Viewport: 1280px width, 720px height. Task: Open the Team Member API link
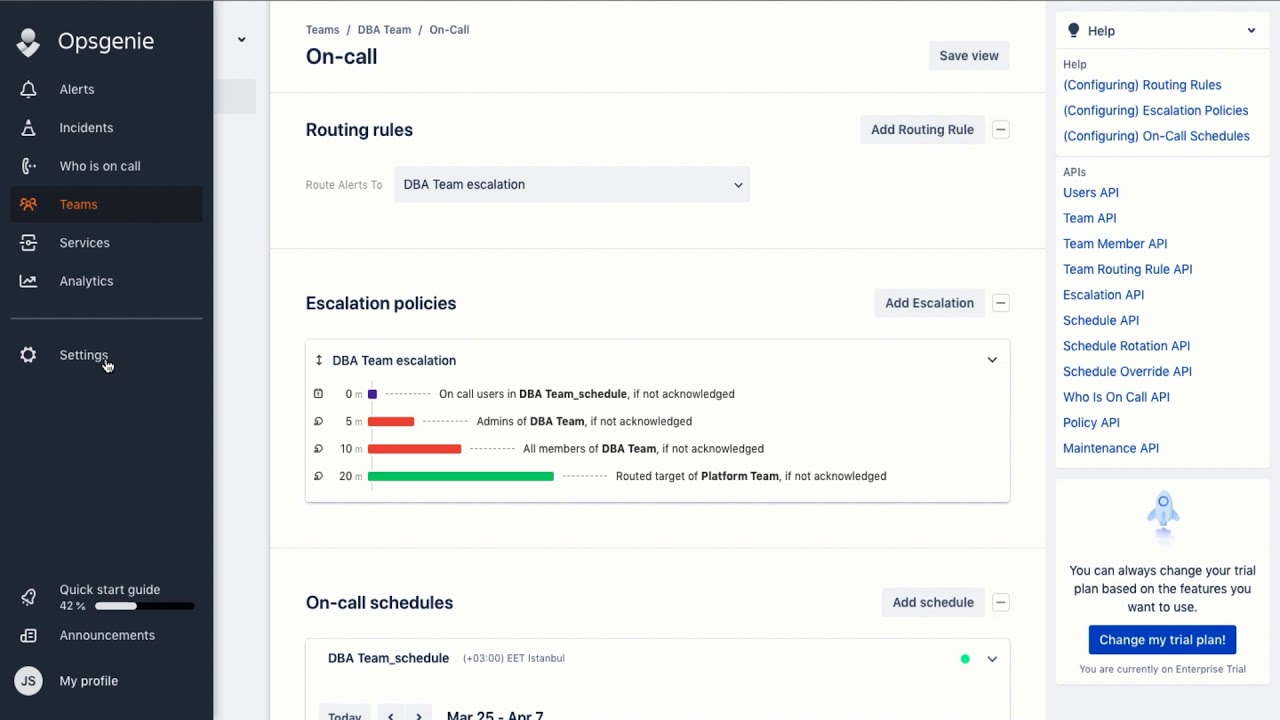(x=1115, y=244)
